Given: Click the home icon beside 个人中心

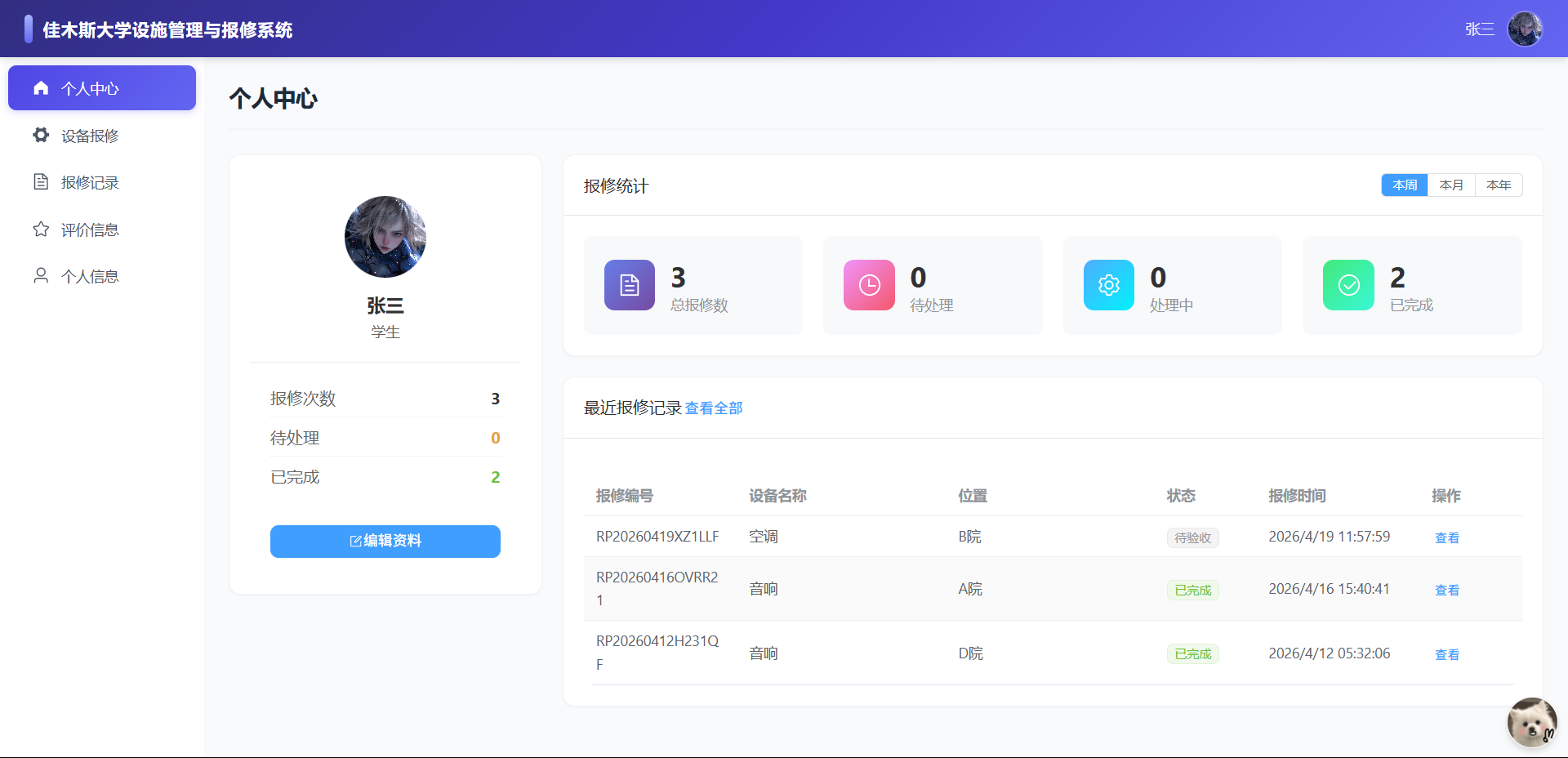Looking at the screenshot, I should click(41, 88).
